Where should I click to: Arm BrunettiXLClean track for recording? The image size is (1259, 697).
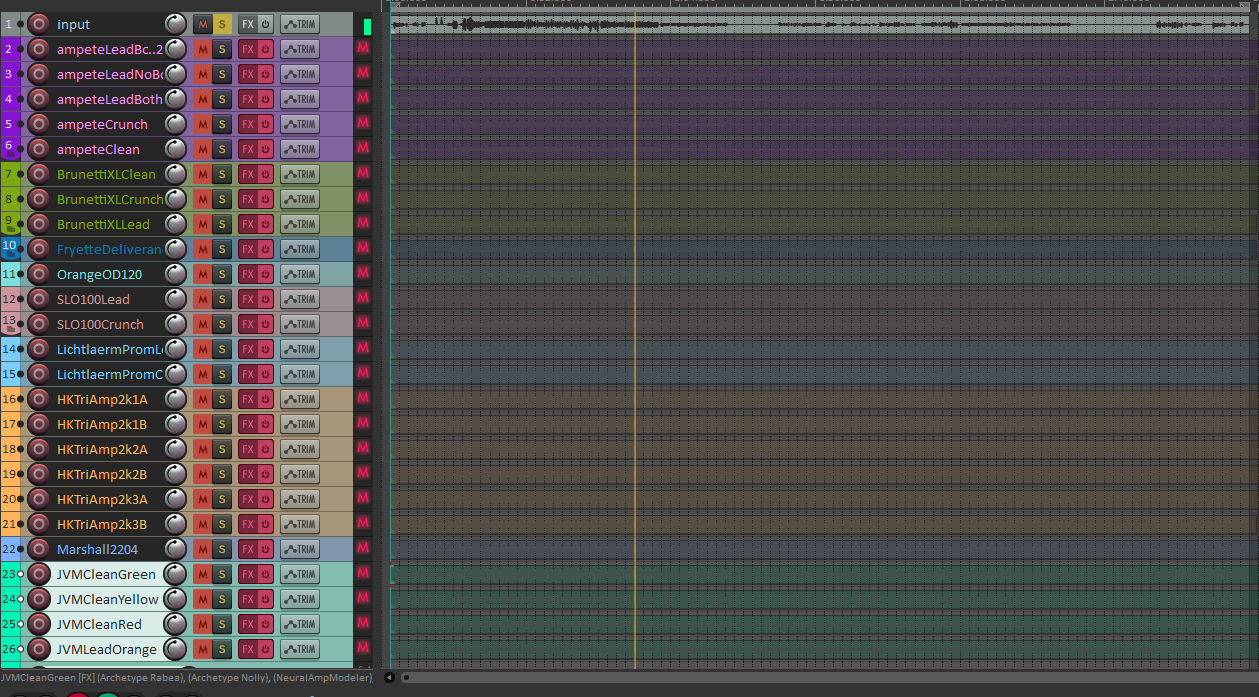[39, 174]
